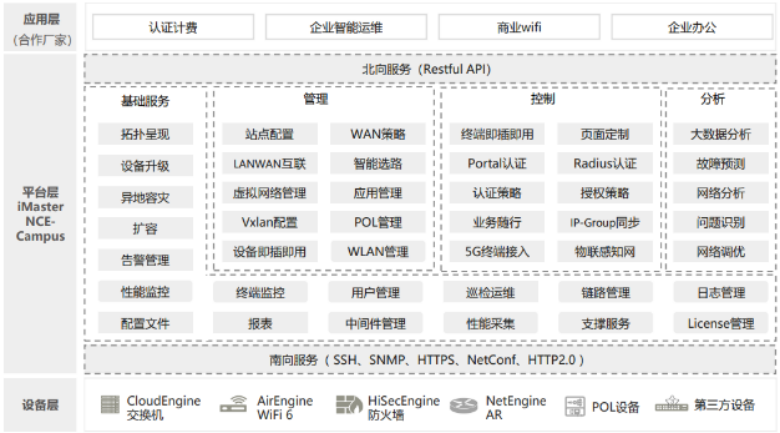Image resolution: width=780 pixels, height=433 pixels.
Task: Click the WAN策略 box
Action: [x=378, y=134]
